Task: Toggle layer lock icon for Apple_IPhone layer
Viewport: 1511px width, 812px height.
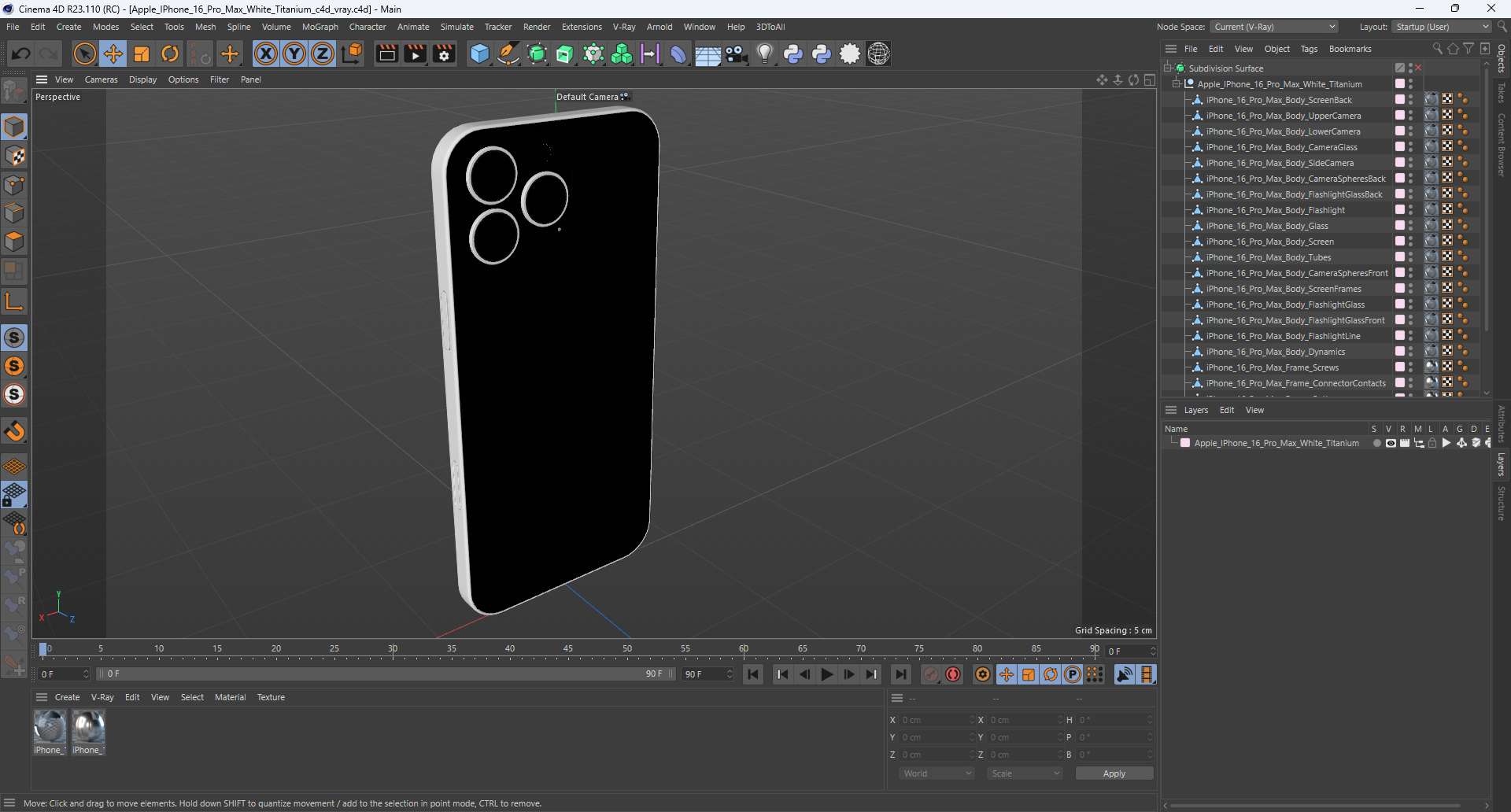Action: point(1432,443)
